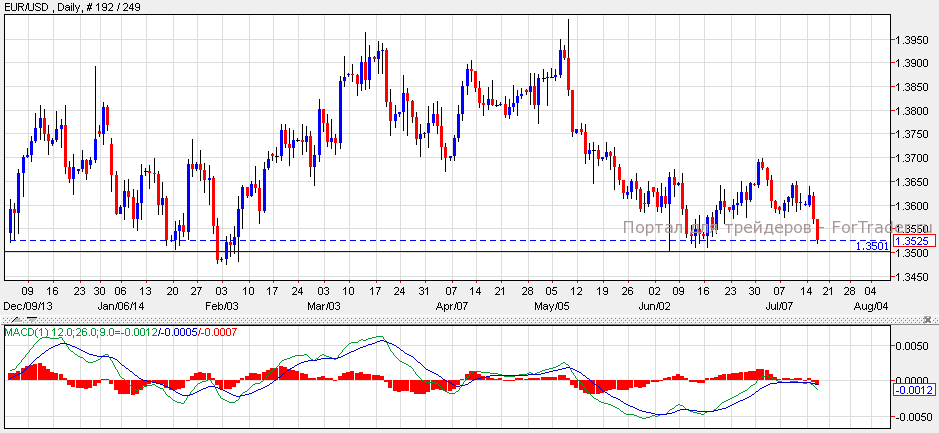Click the -0.0050 MACD scale label

click(911, 417)
